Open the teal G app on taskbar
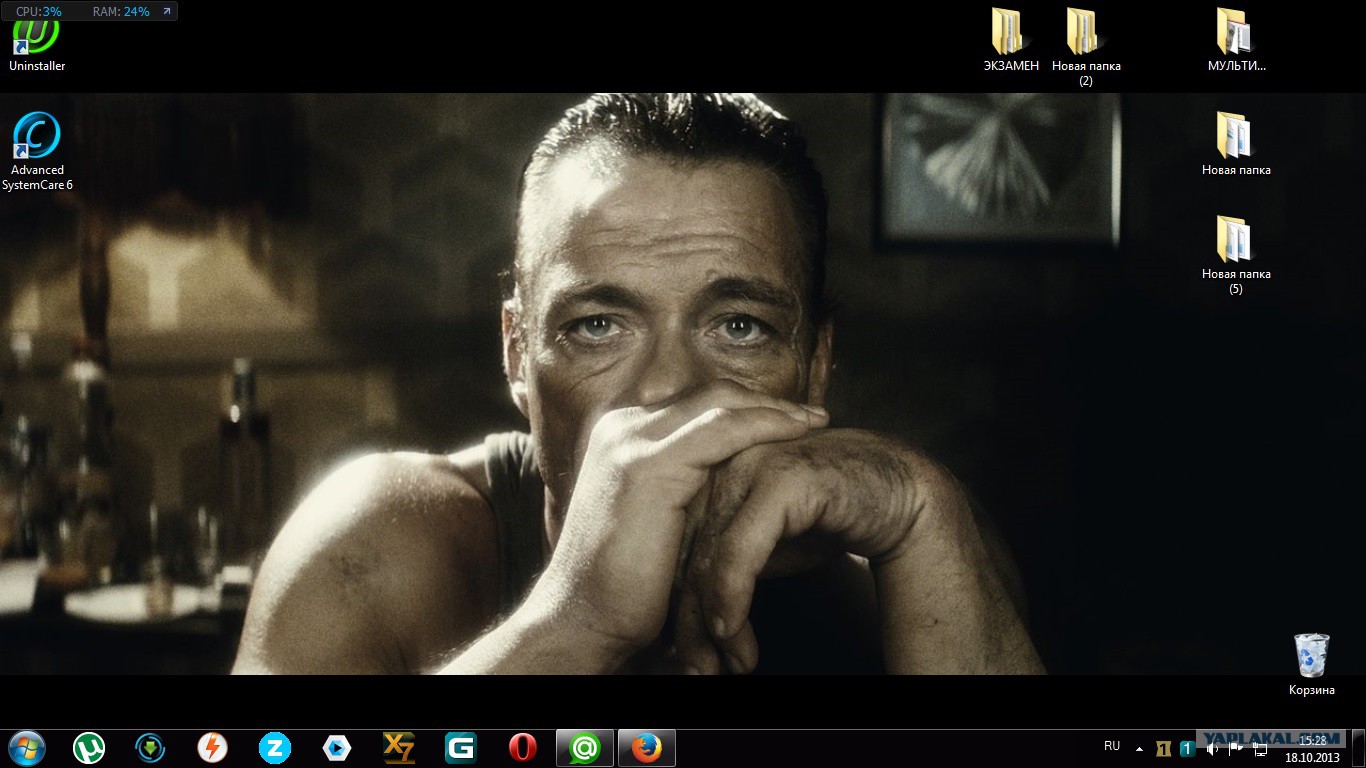Image resolution: width=1366 pixels, height=768 pixels. 461,747
